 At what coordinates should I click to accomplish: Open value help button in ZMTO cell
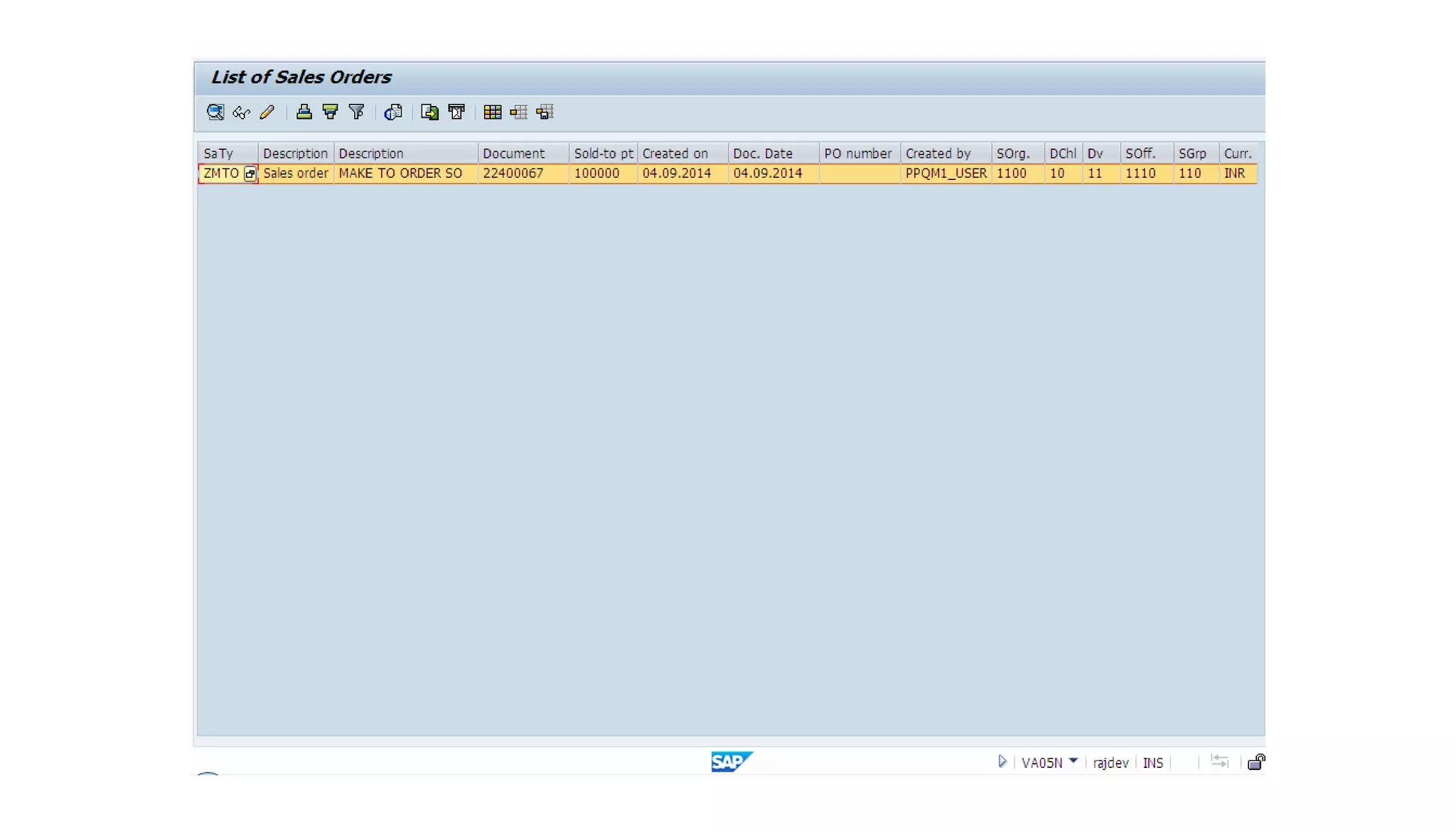(250, 174)
